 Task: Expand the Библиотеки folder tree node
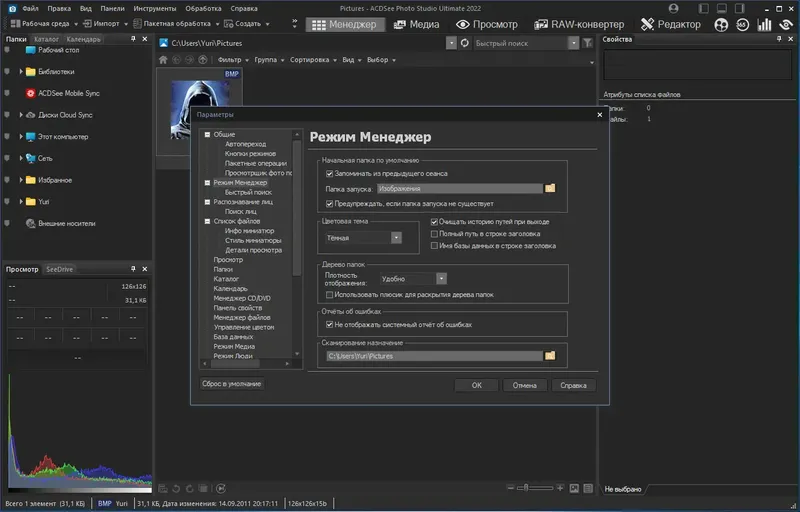pos(21,72)
